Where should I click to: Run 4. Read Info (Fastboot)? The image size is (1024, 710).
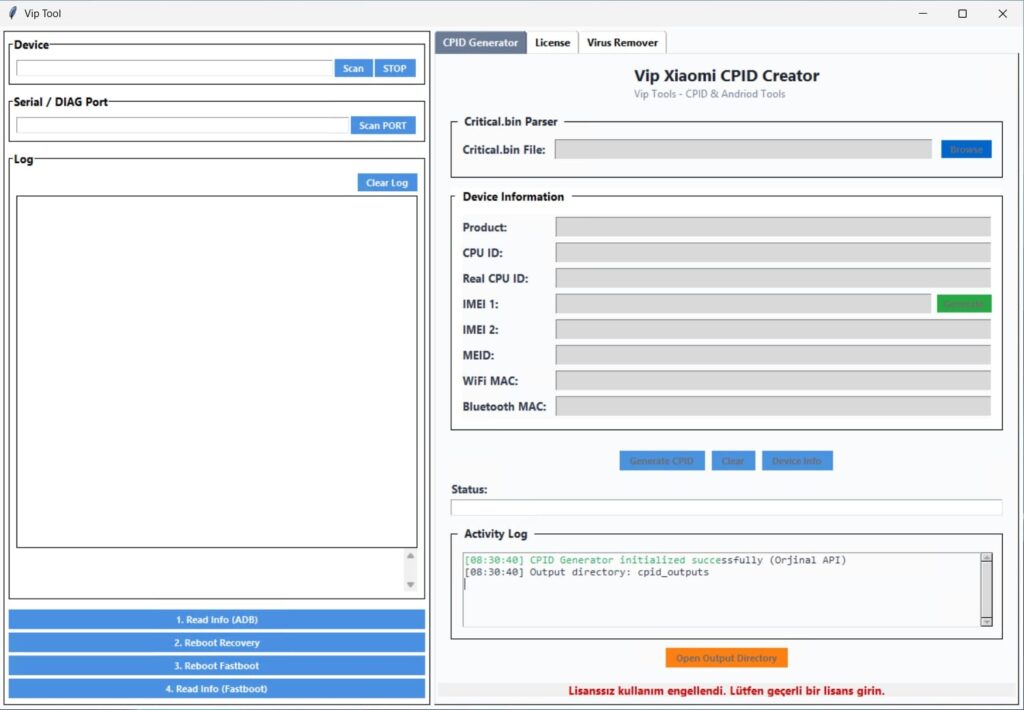pos(217,689)
